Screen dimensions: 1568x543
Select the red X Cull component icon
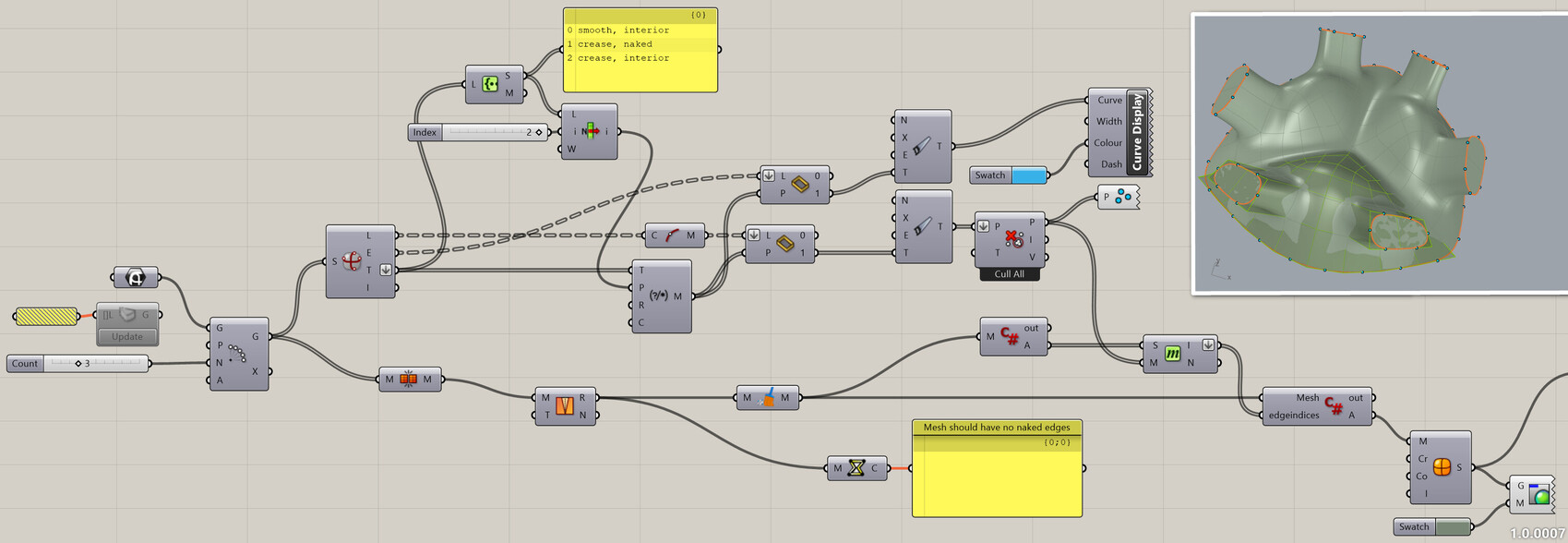(x=1014, y=239)
